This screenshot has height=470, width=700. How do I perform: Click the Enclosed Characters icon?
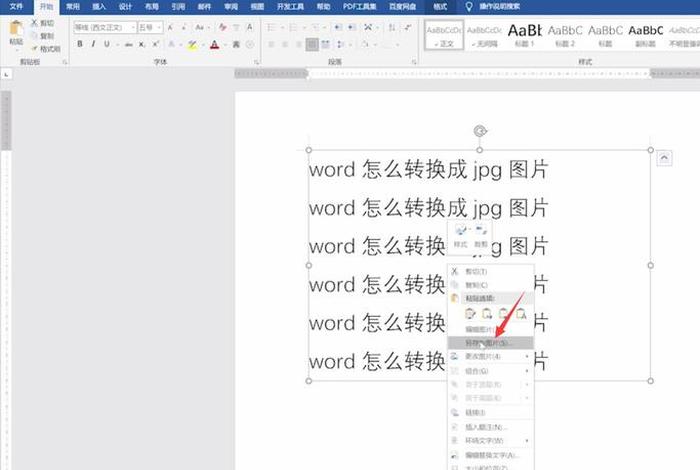[250, 44]
